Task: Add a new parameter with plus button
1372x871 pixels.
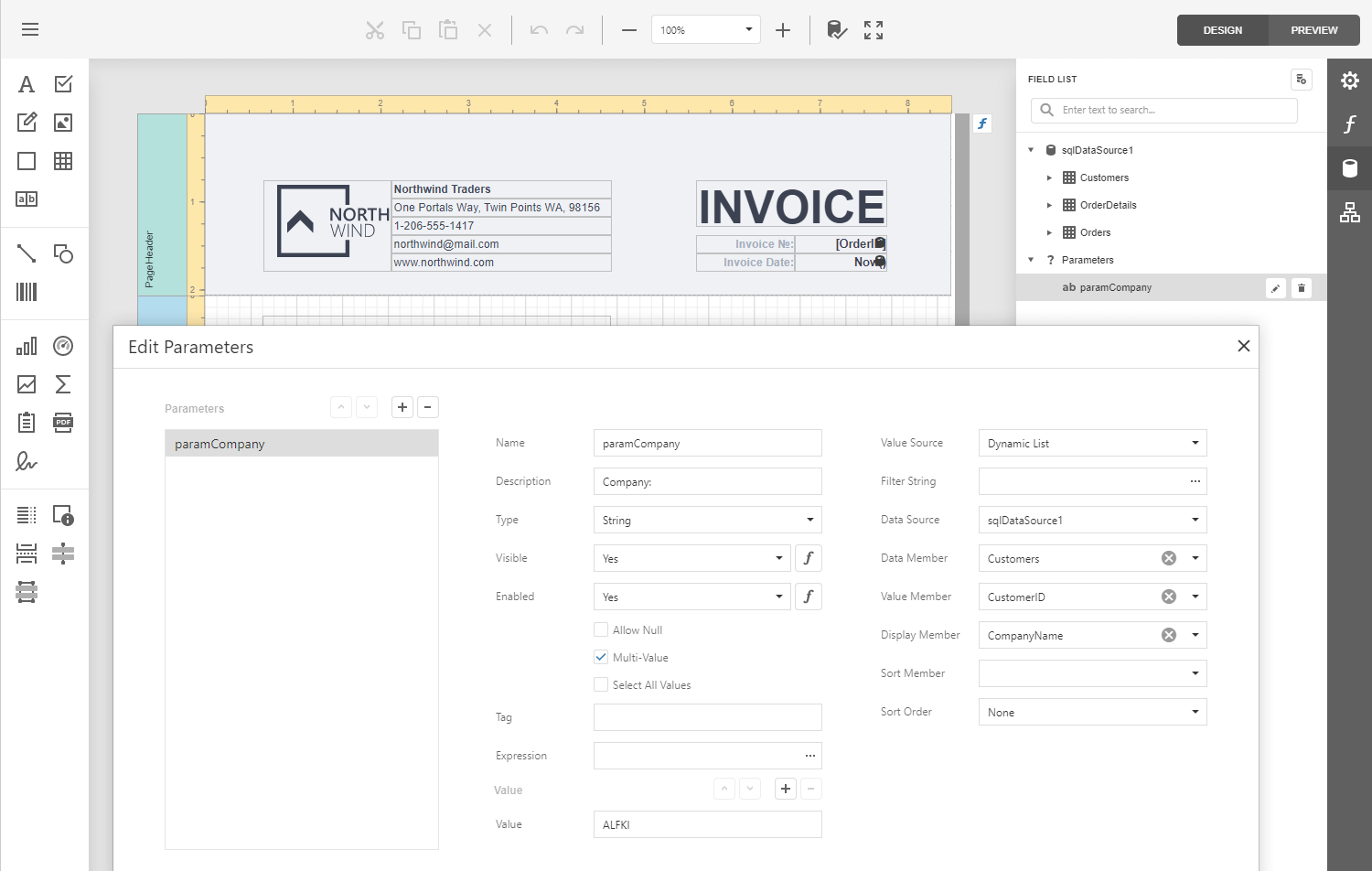Action: click(x=402, y=407)
